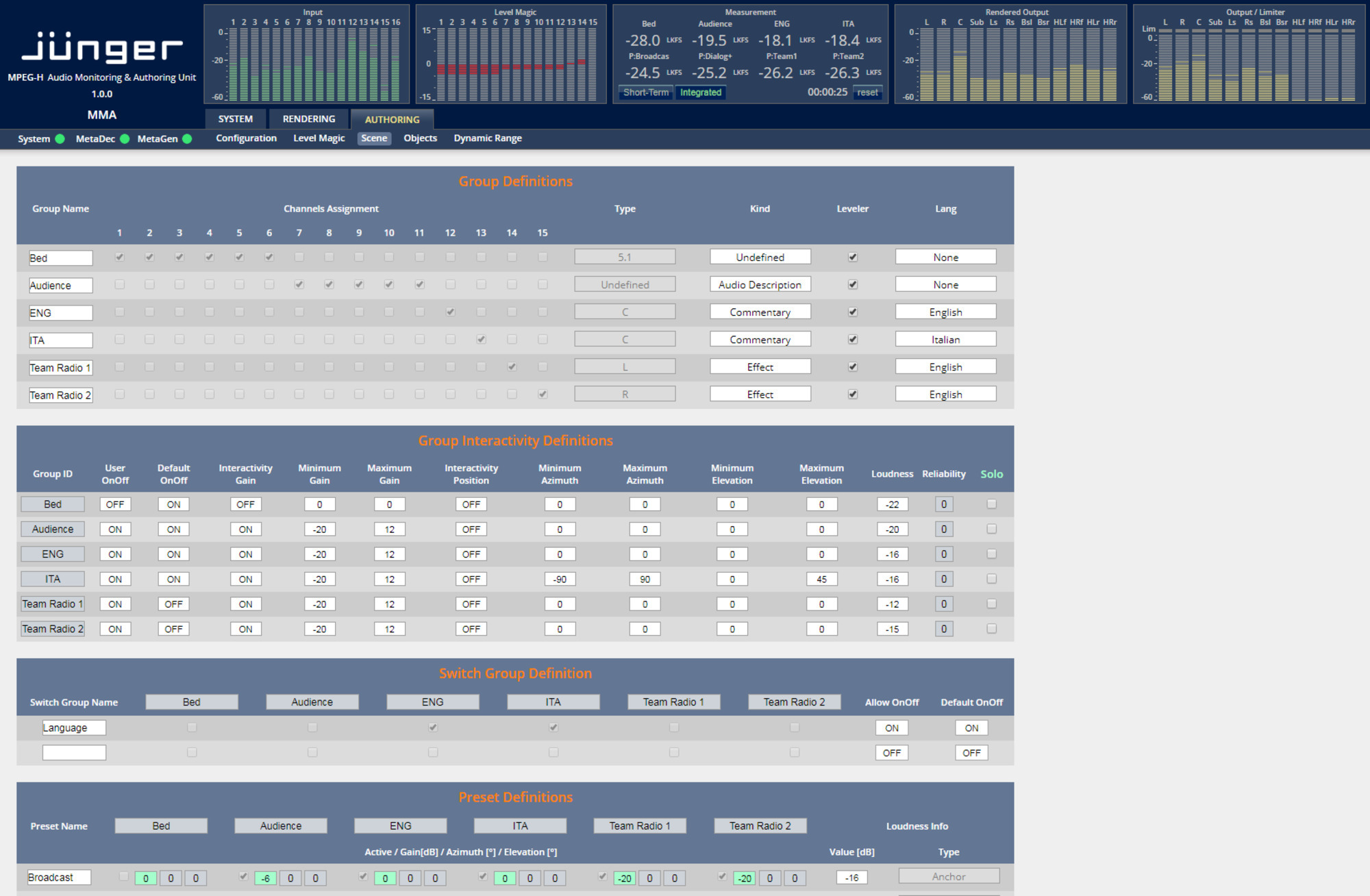Toggle Allow OnOff for the Language switch group
Screen dimensions: 1370x896
pos(891,727)
